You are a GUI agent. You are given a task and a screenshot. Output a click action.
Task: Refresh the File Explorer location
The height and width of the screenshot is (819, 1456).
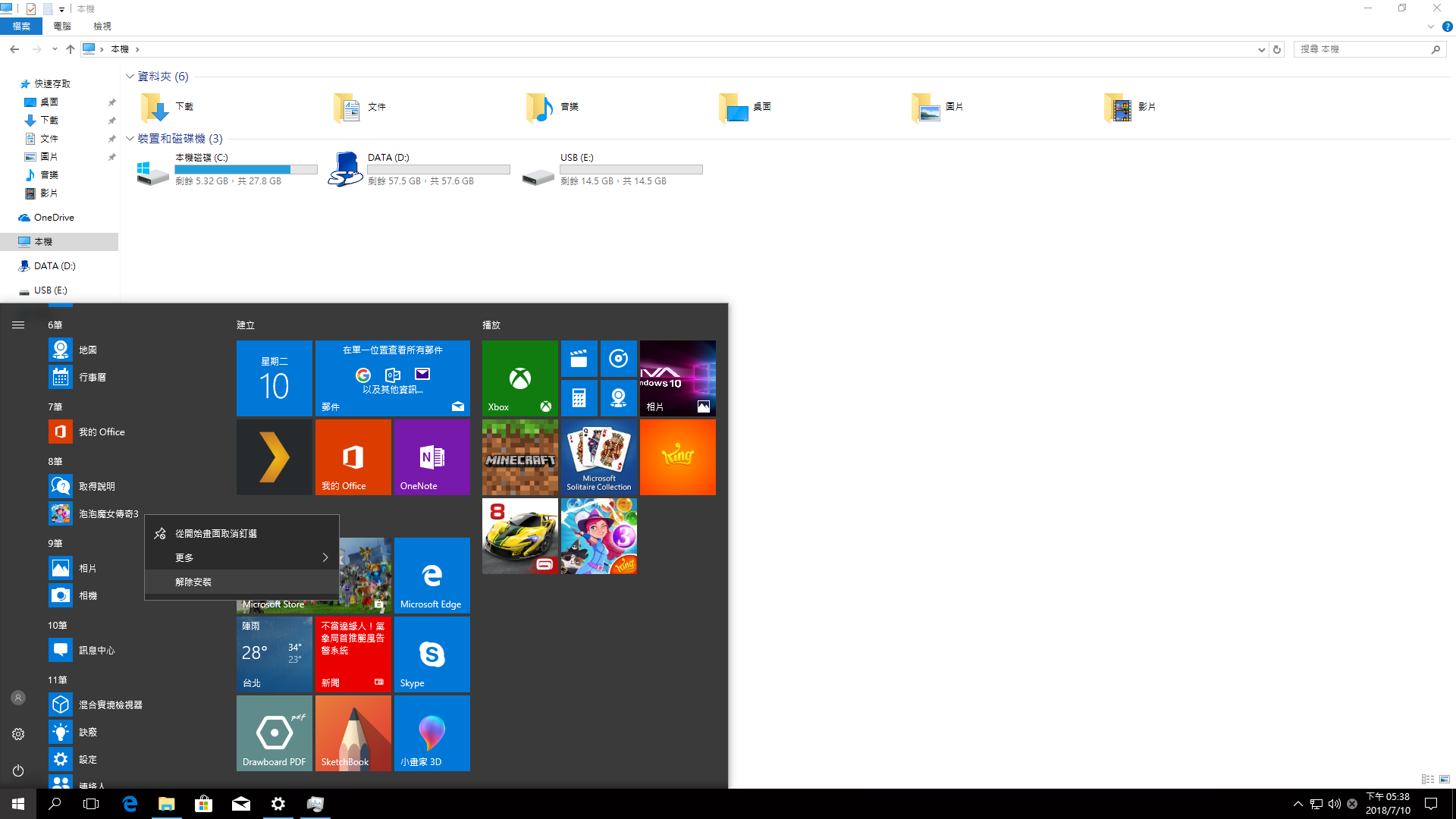point(1277,49)
